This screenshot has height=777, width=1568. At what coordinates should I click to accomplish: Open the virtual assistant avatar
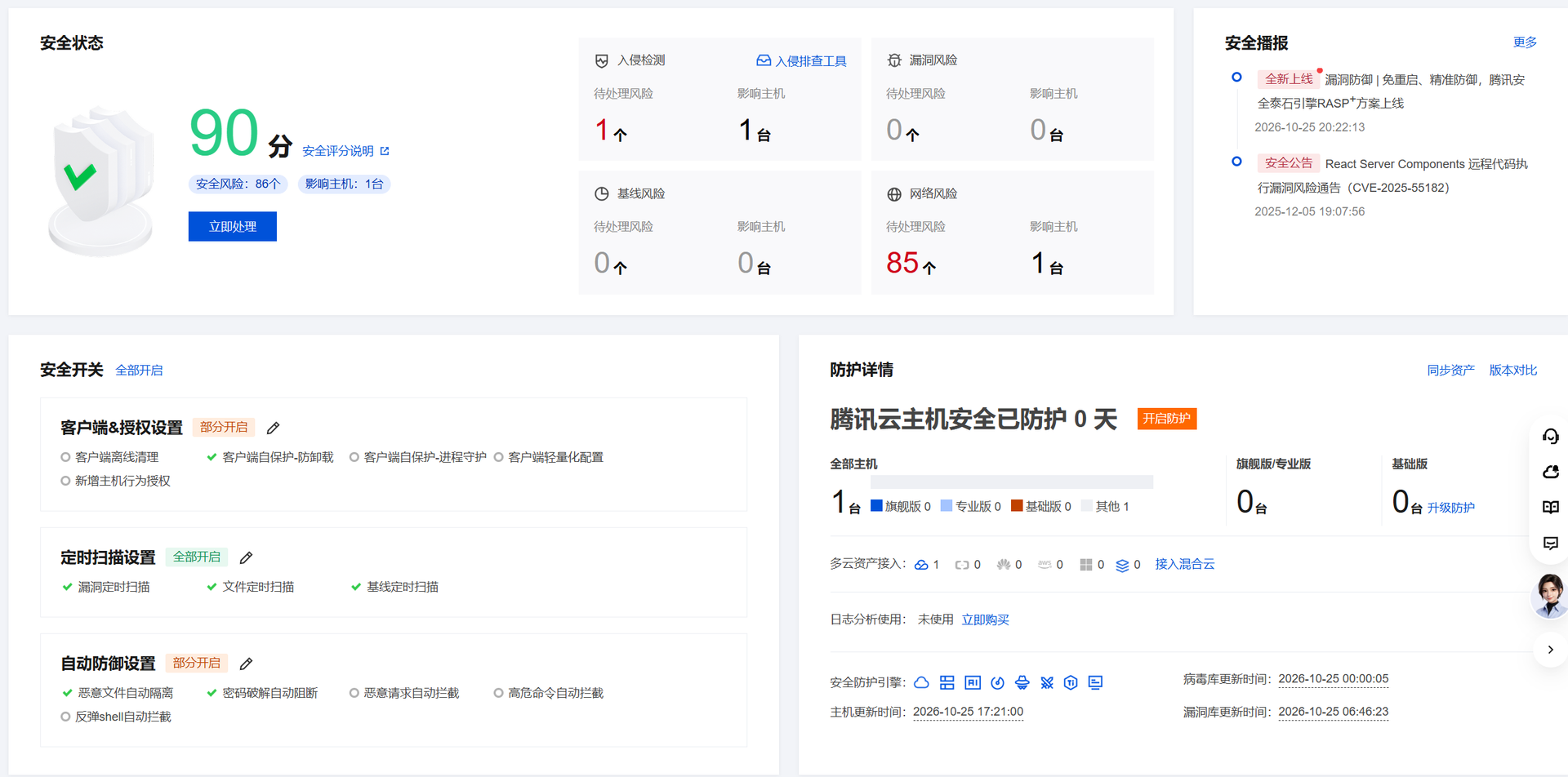(x=1549, y=596)
